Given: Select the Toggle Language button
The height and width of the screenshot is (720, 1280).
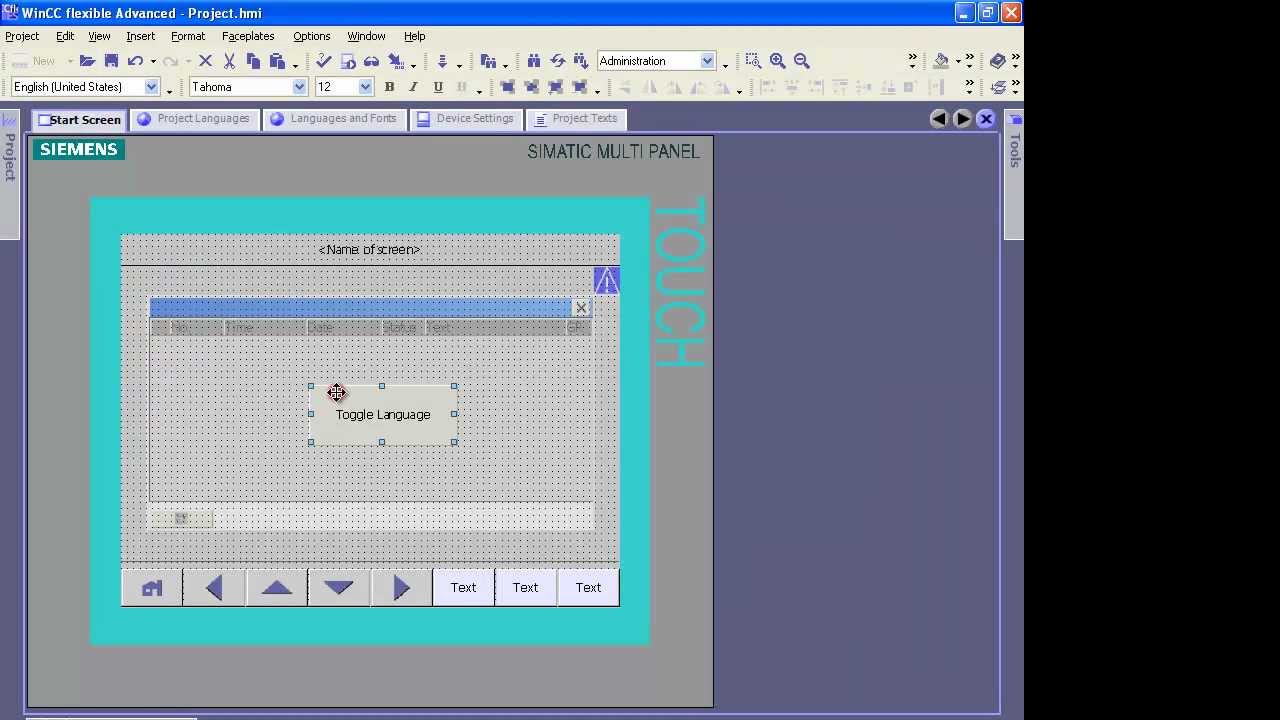Looking at the screenshot, I should tap(383, 414).
